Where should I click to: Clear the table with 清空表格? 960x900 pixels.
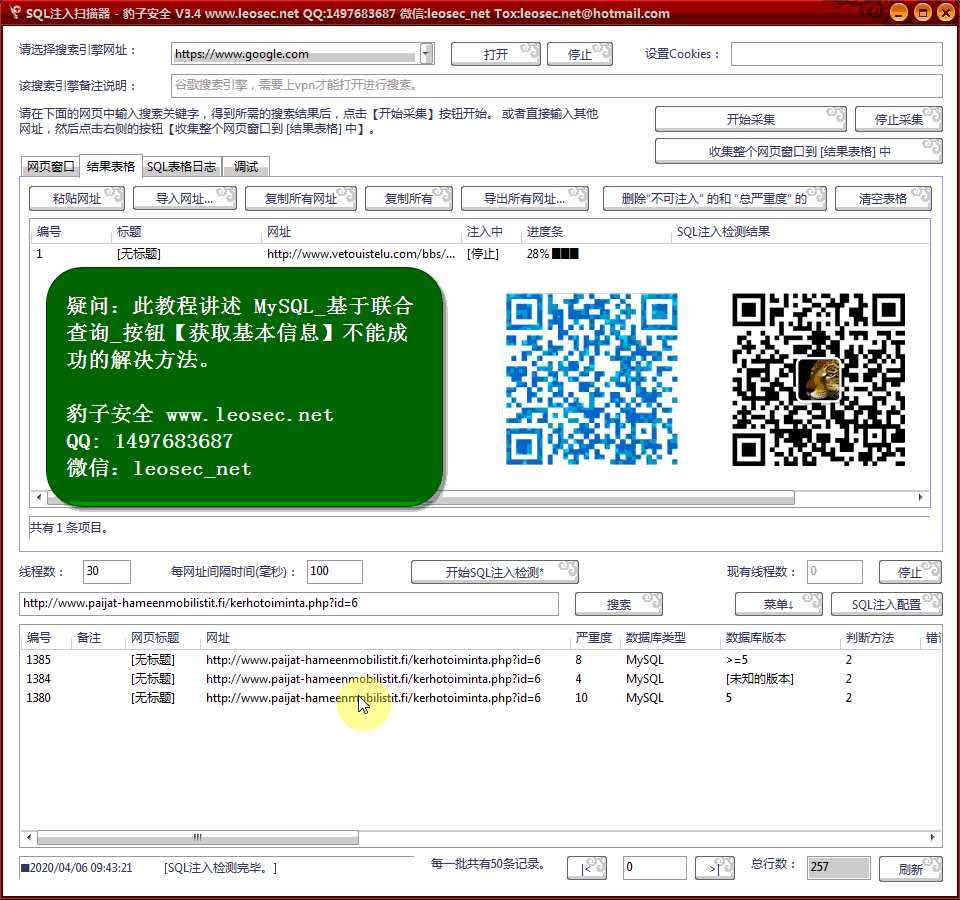coord(883,198)
